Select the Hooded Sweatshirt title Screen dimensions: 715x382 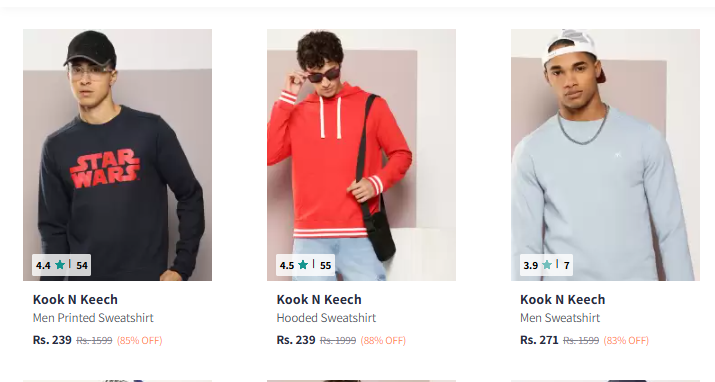(326, 318)
